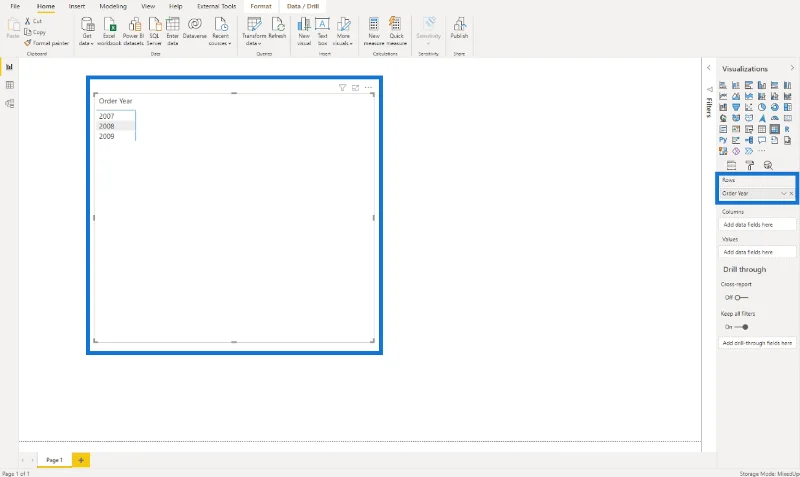Open the Format paint roller pane
The image size is (800, 477).
click(749, 165)
